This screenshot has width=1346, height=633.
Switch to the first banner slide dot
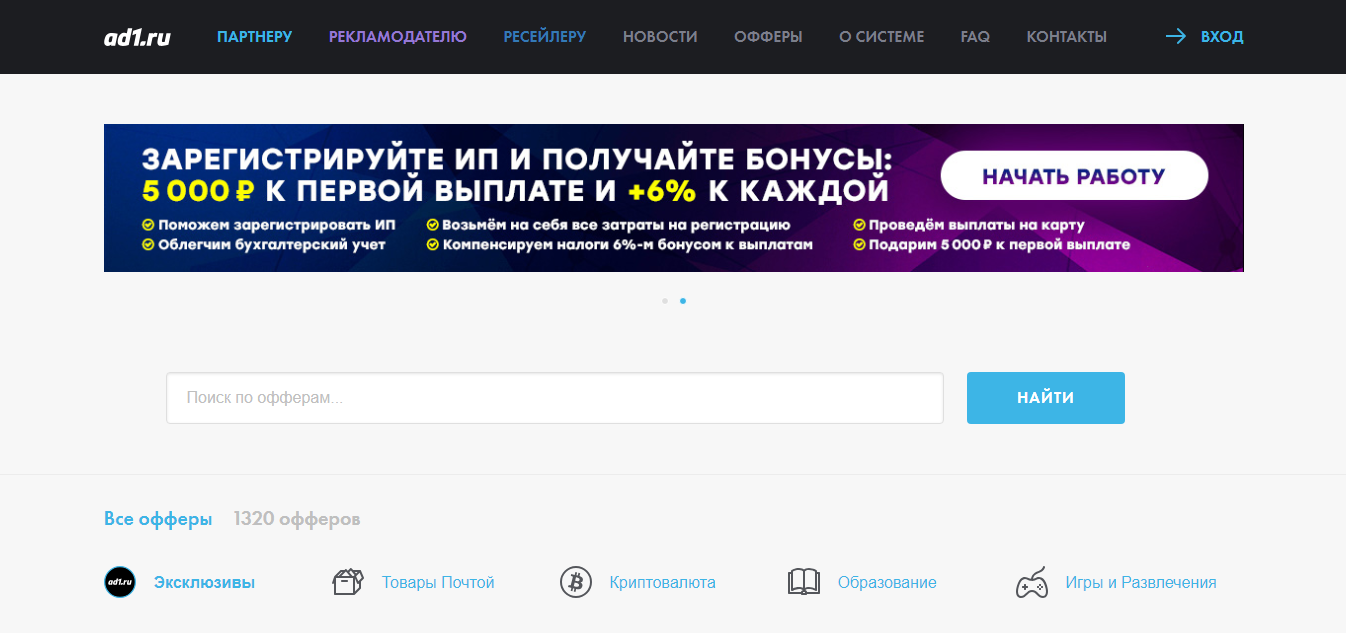665,300
